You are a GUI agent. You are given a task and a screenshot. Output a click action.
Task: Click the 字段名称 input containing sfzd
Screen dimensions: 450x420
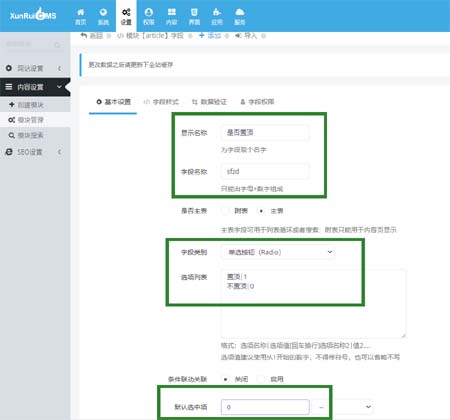point(265,171)
